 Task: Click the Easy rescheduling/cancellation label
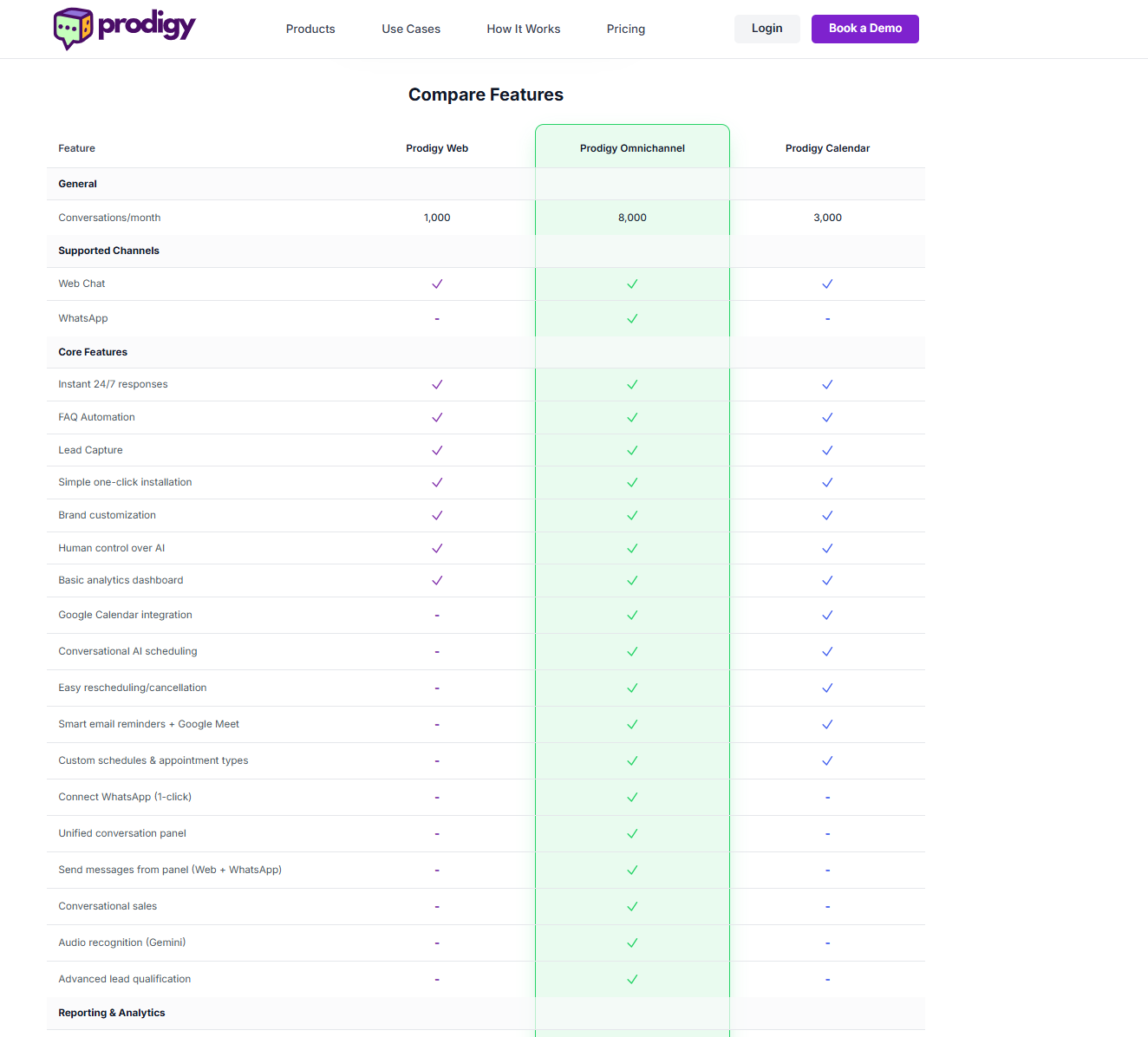[x=132, y=688]
